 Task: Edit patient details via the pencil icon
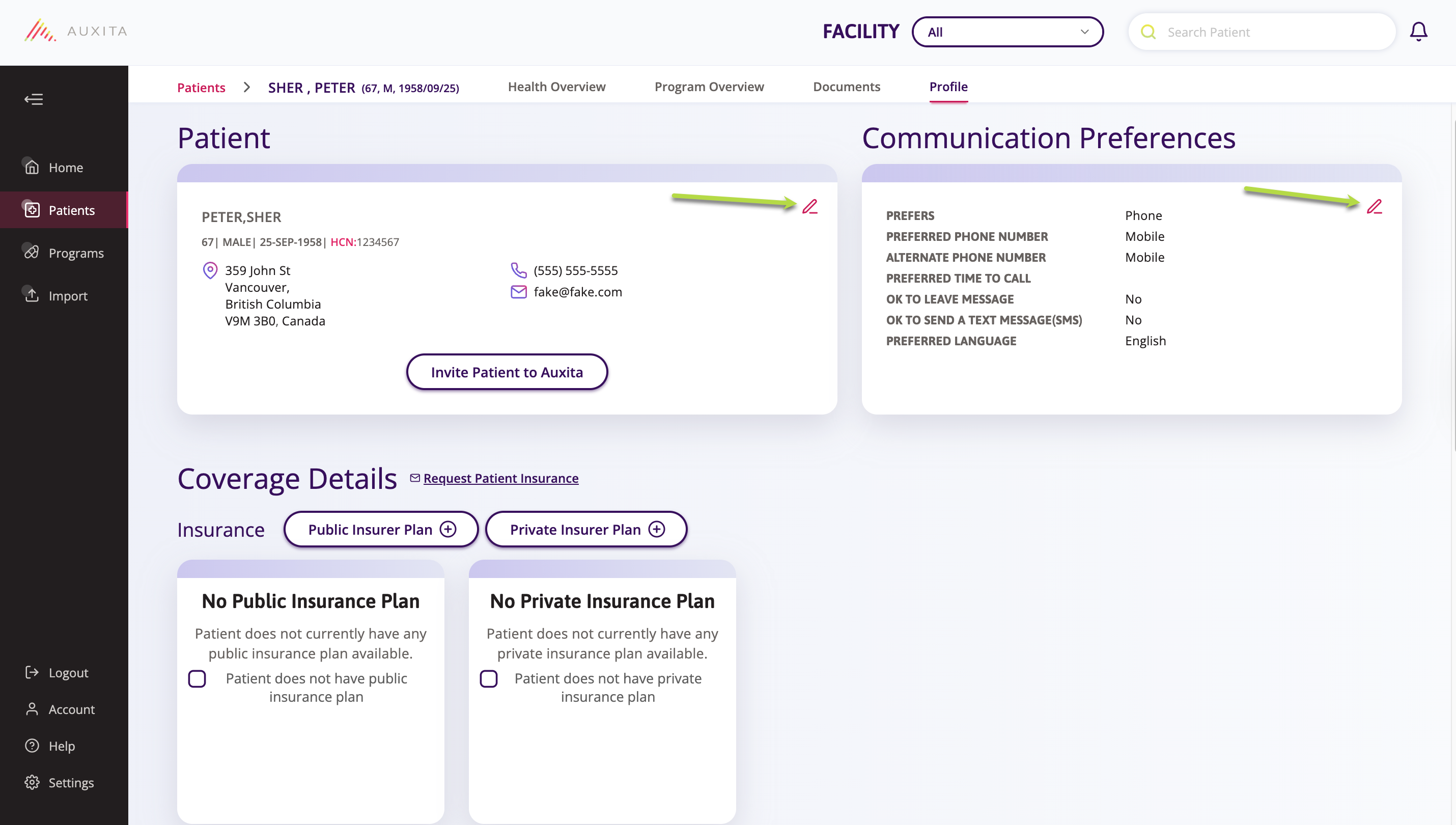[x=810, y=206]
